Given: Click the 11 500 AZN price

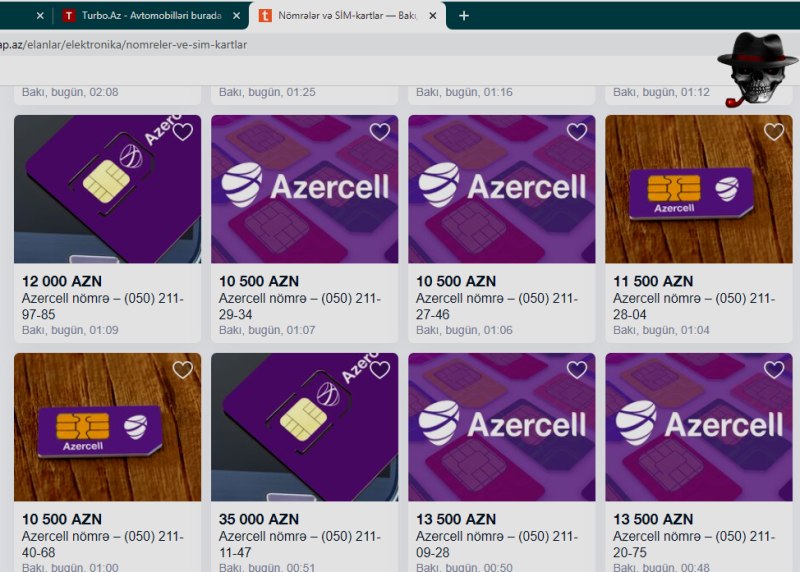Looking at the screenshot, I should (653, 281).
